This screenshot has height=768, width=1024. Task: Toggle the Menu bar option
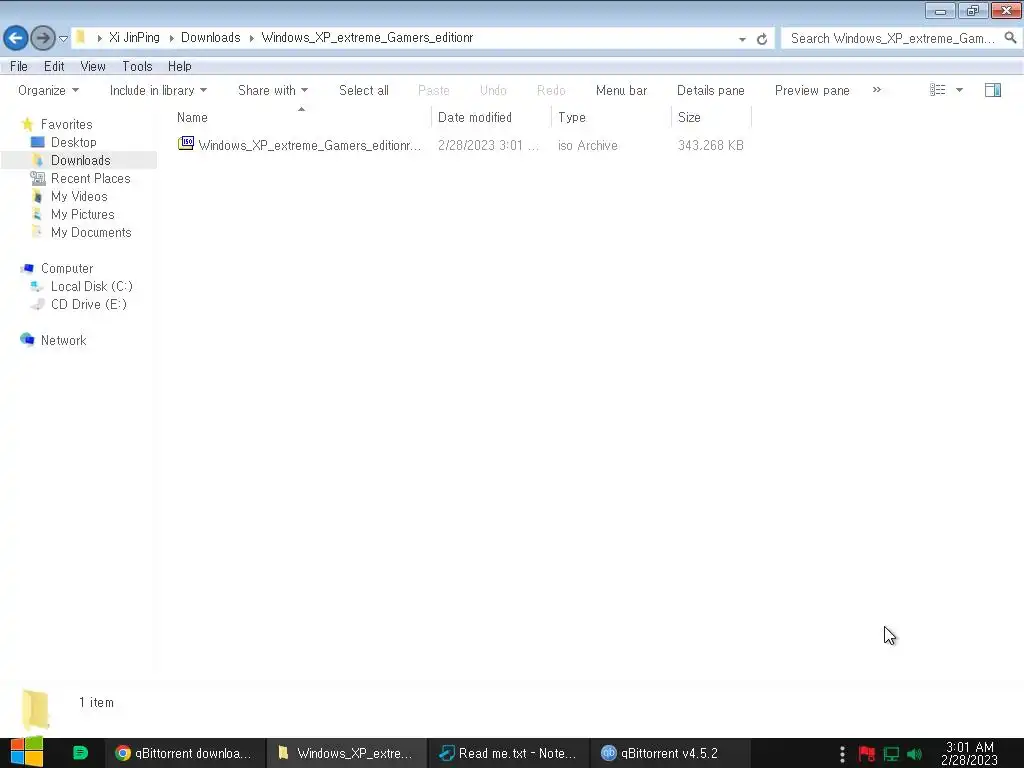click(x=621, y=90)
